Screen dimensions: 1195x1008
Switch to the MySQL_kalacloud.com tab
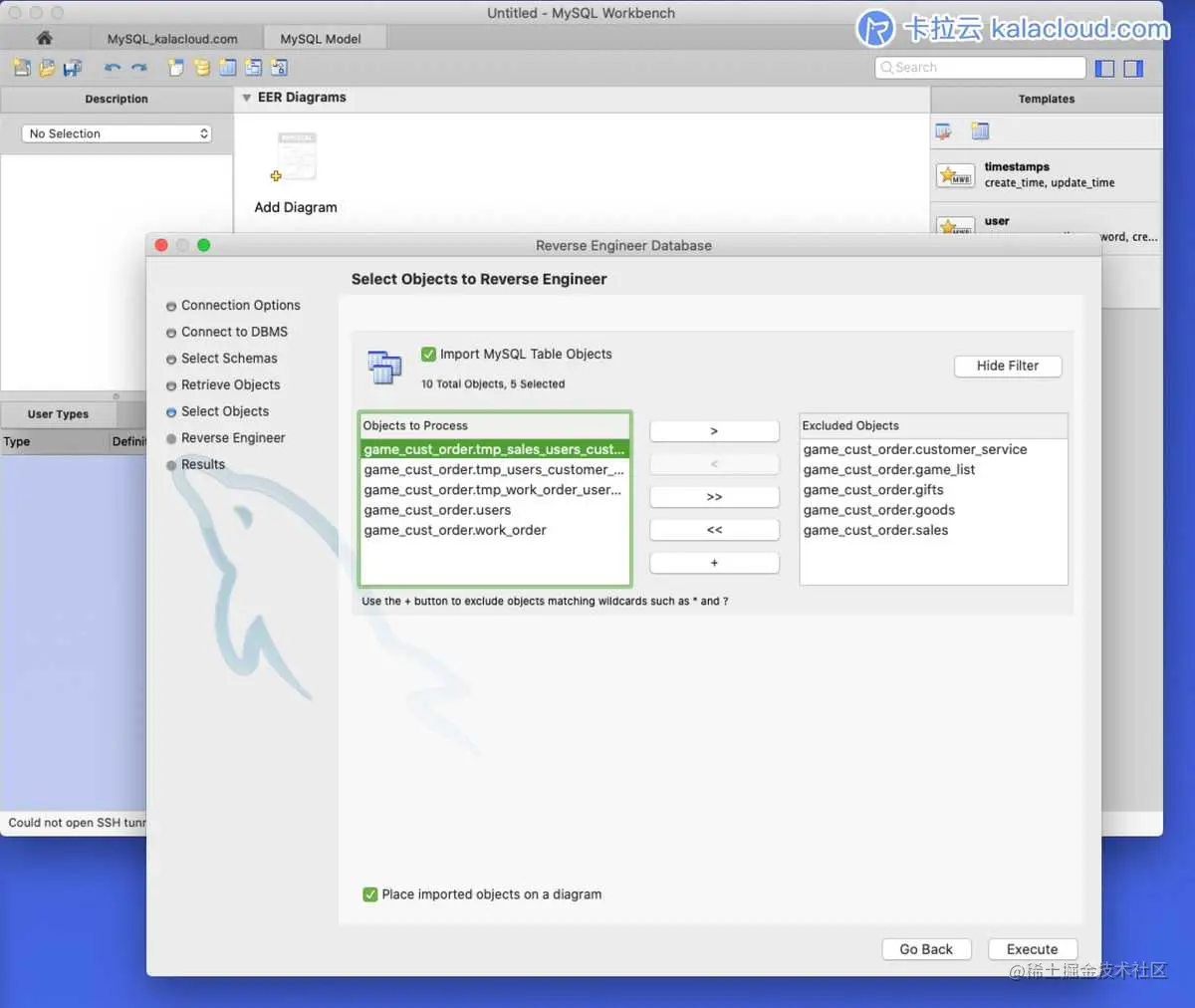coord(172,39)
